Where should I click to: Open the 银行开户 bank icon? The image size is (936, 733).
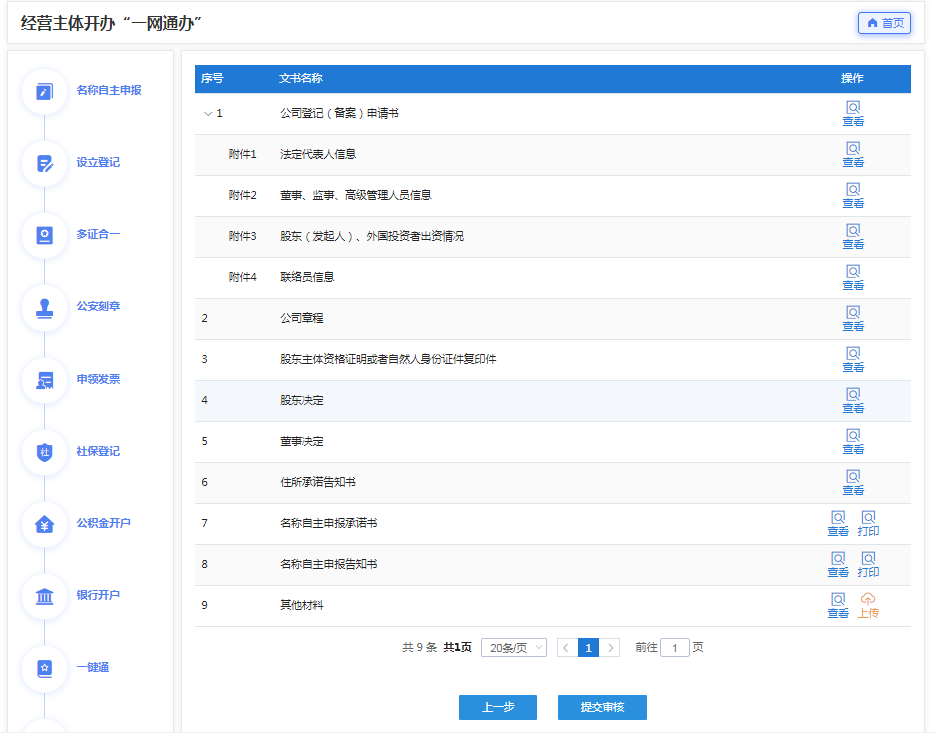[x=44, y=596]
